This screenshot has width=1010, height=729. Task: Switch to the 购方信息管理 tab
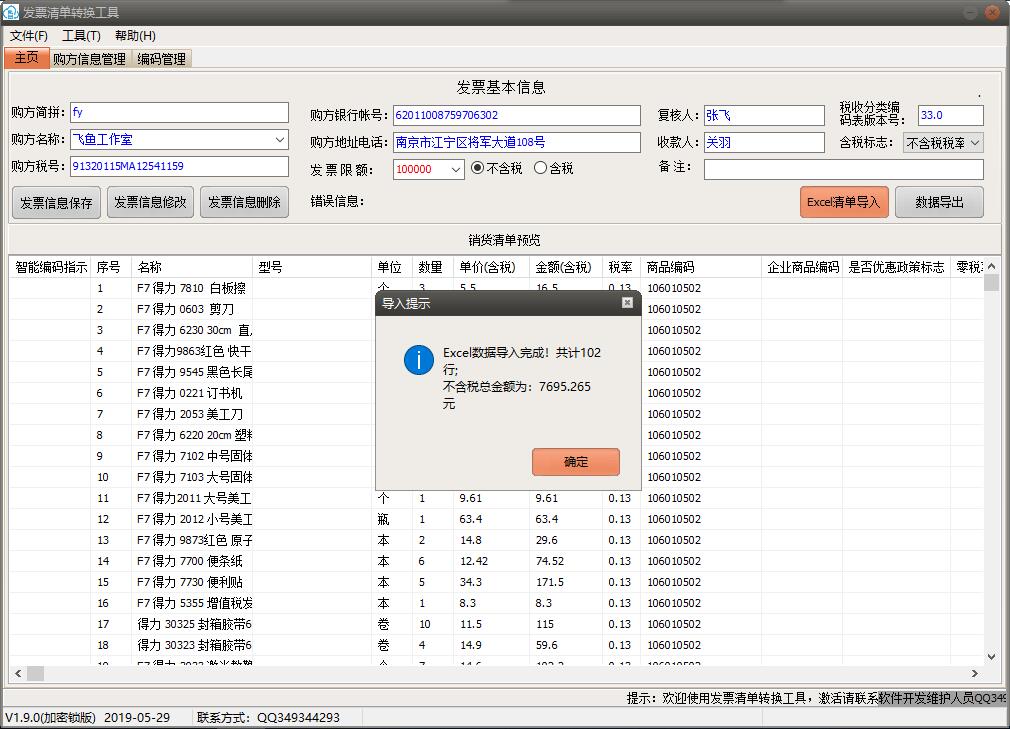point(89,59)
